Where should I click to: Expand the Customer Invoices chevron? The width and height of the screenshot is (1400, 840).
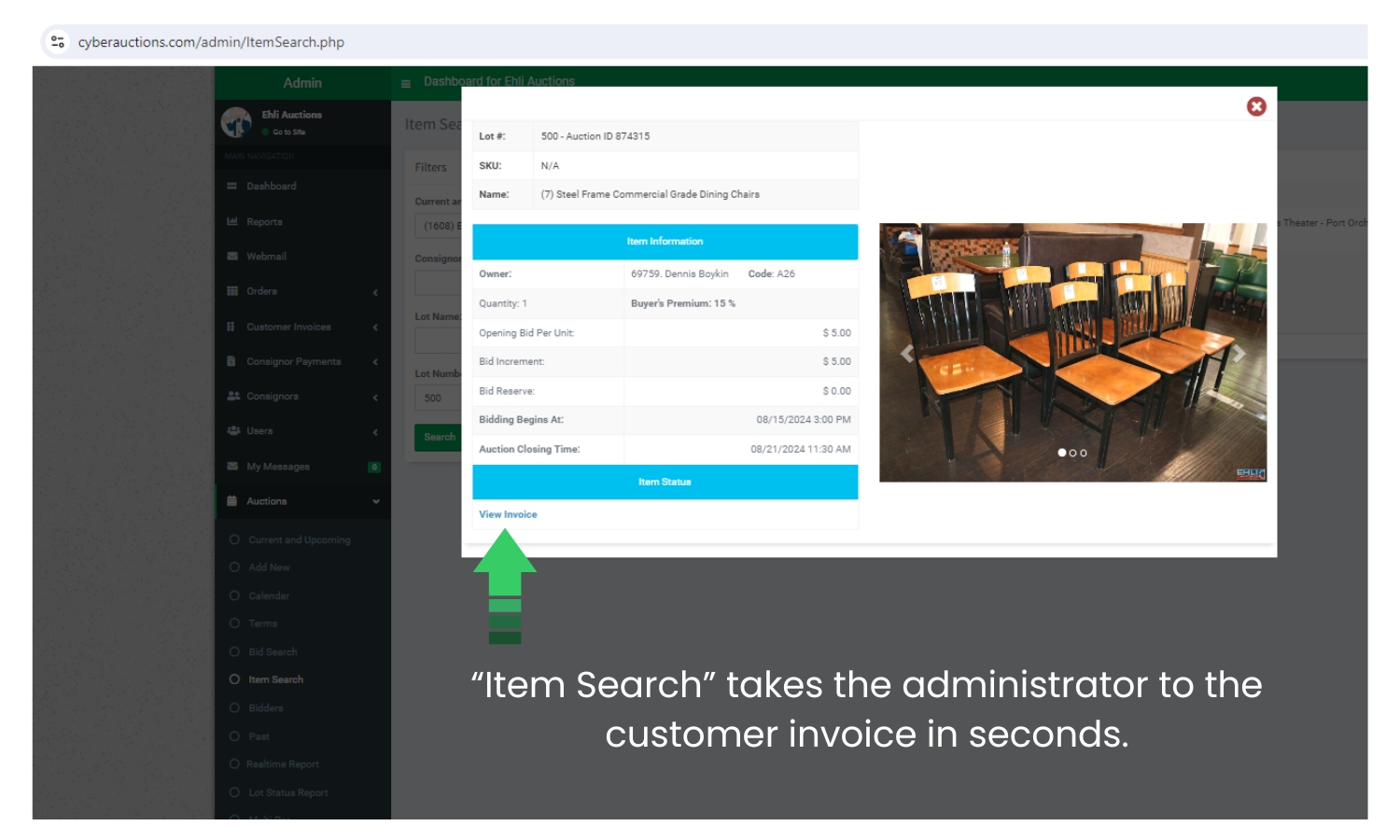[x=375, y=328]
